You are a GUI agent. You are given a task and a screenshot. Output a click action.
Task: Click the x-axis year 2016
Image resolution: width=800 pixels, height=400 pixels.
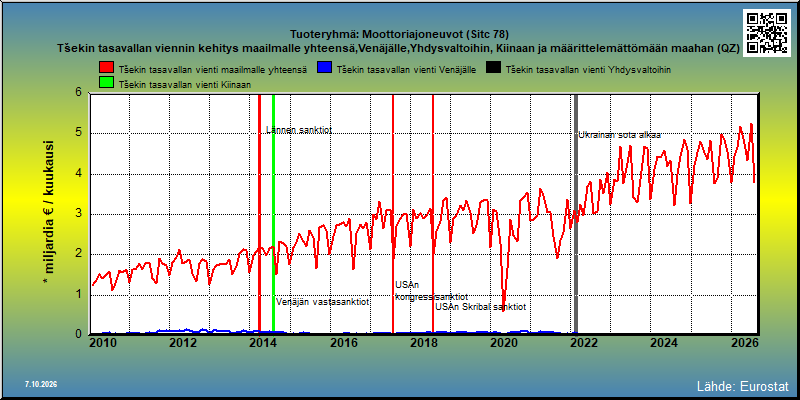(x=343, y=343)
